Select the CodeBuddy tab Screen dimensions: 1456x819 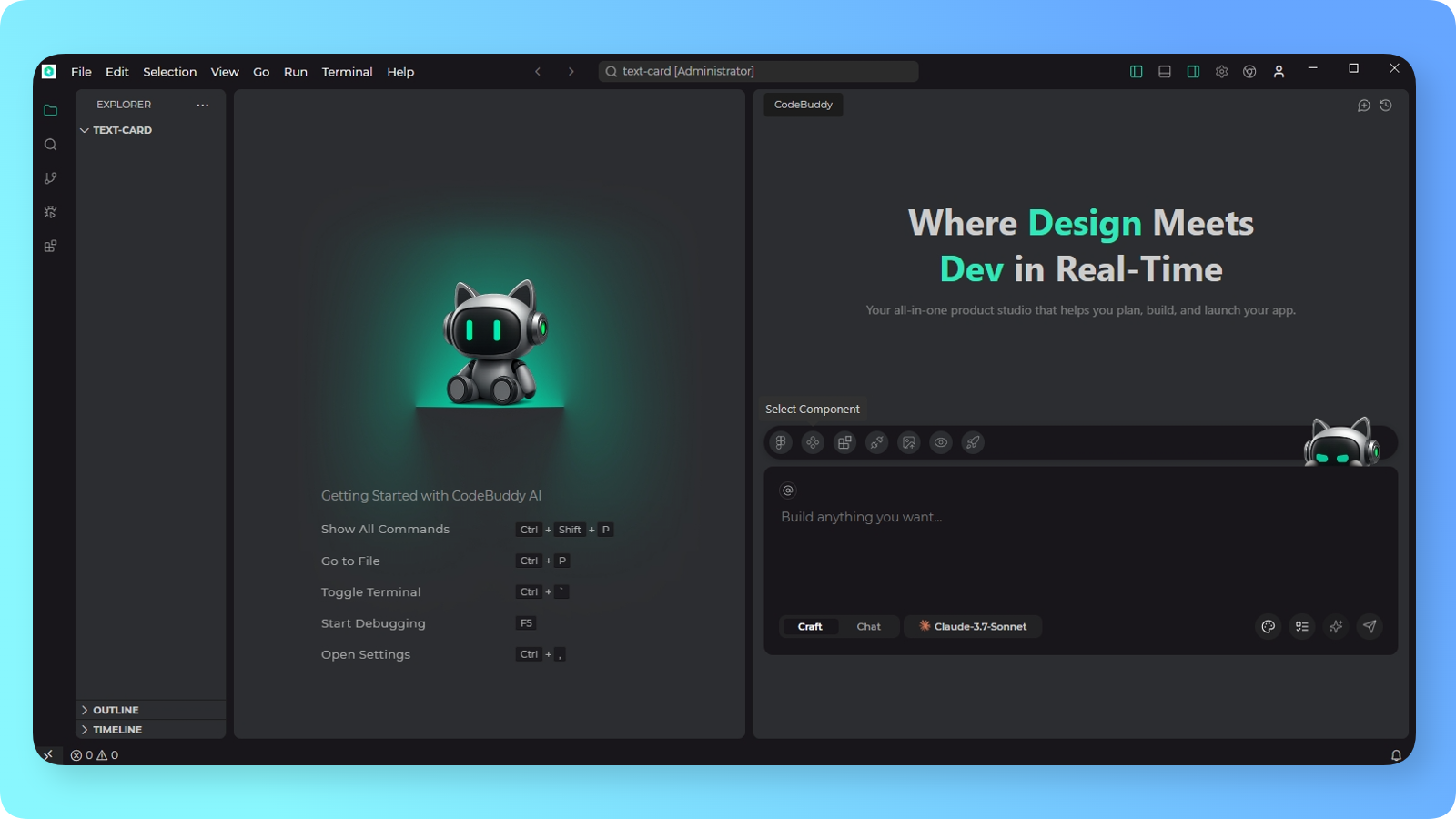(x=803, y=105)
